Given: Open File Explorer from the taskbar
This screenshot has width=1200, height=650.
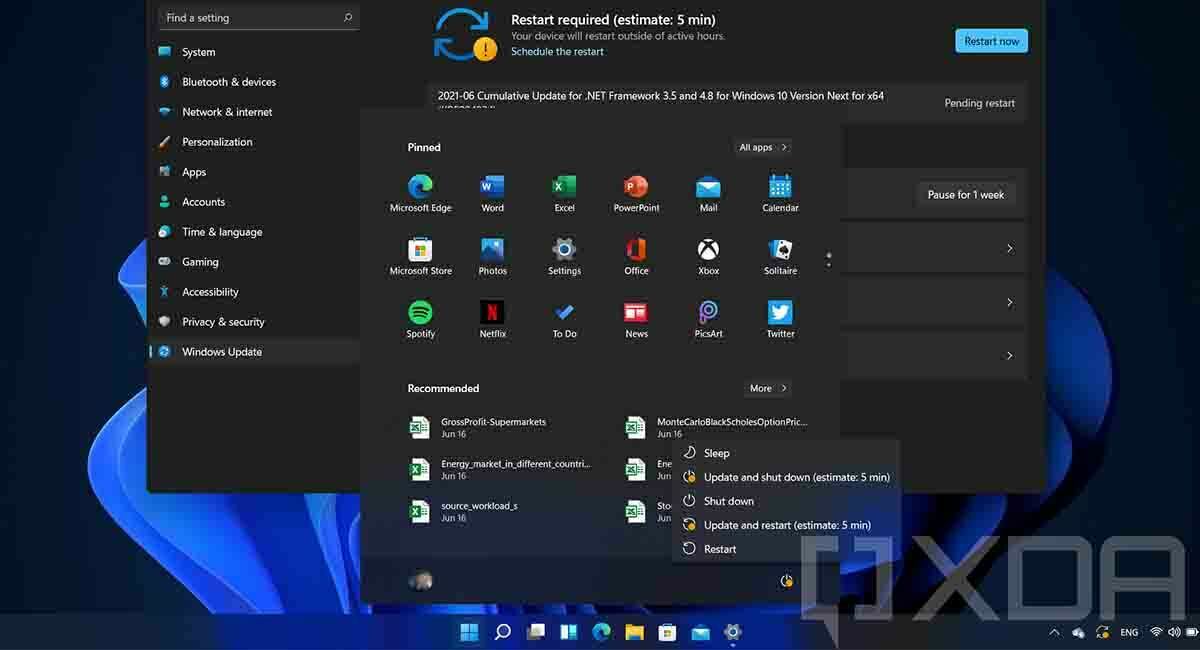Looking at the screenshot, I should click(634, 632).
